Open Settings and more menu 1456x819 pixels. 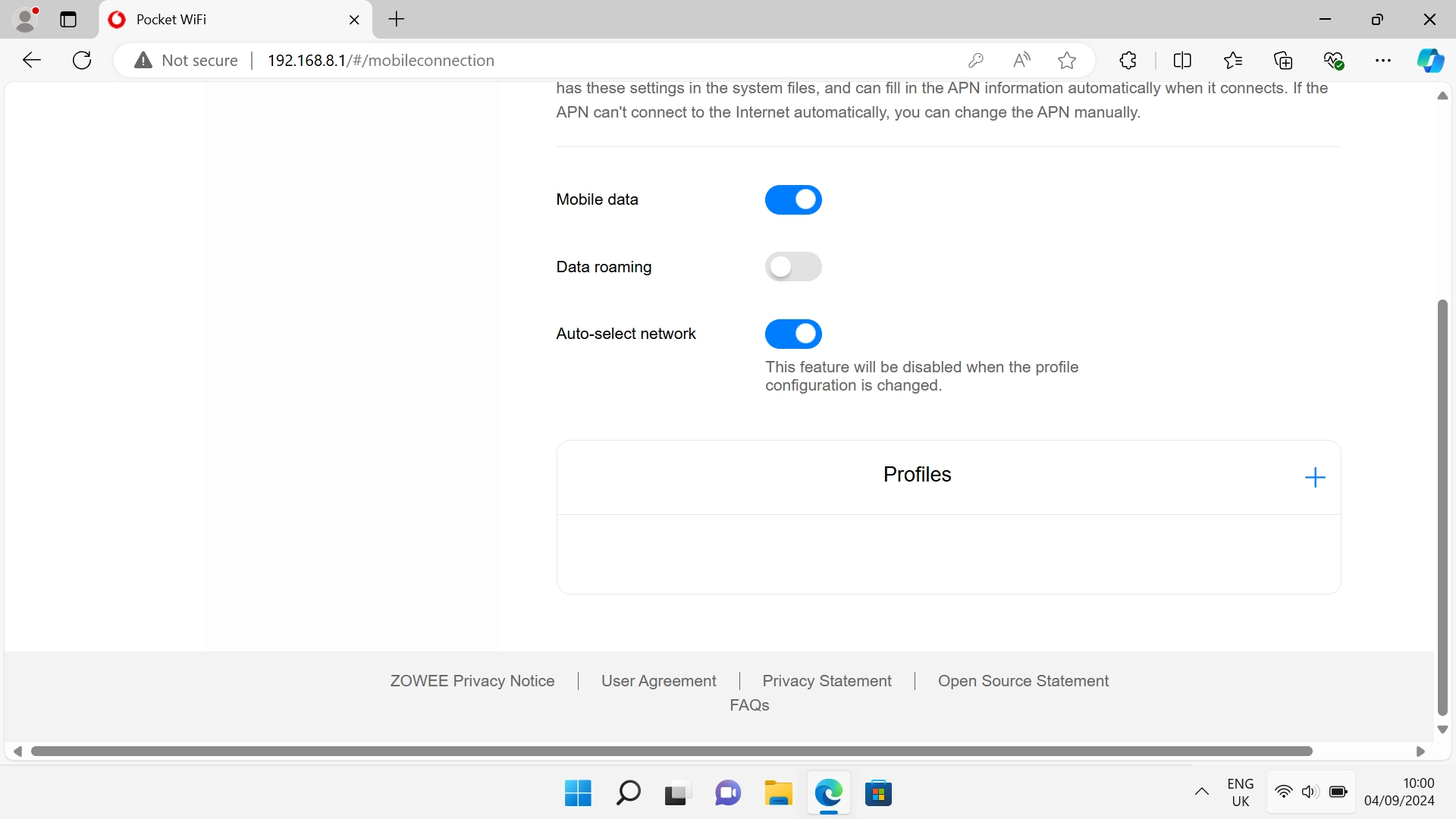(1384, 60)
